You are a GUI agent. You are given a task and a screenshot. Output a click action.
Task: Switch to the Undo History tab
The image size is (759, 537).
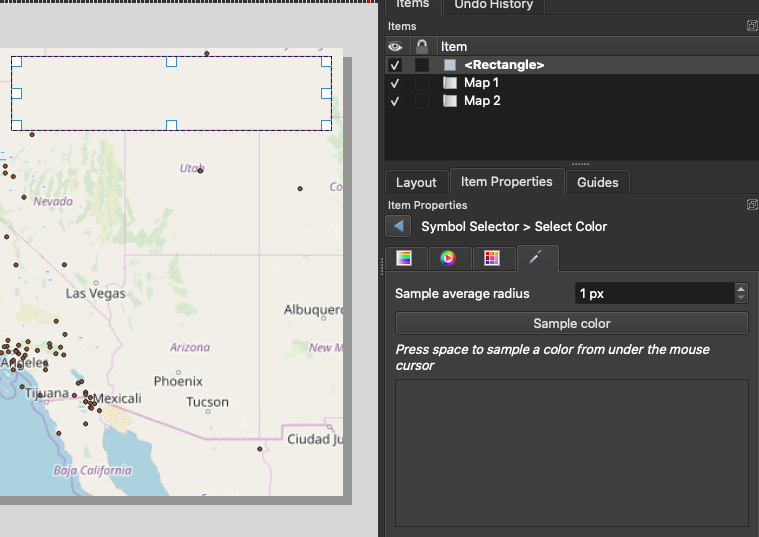pos(493,5)
